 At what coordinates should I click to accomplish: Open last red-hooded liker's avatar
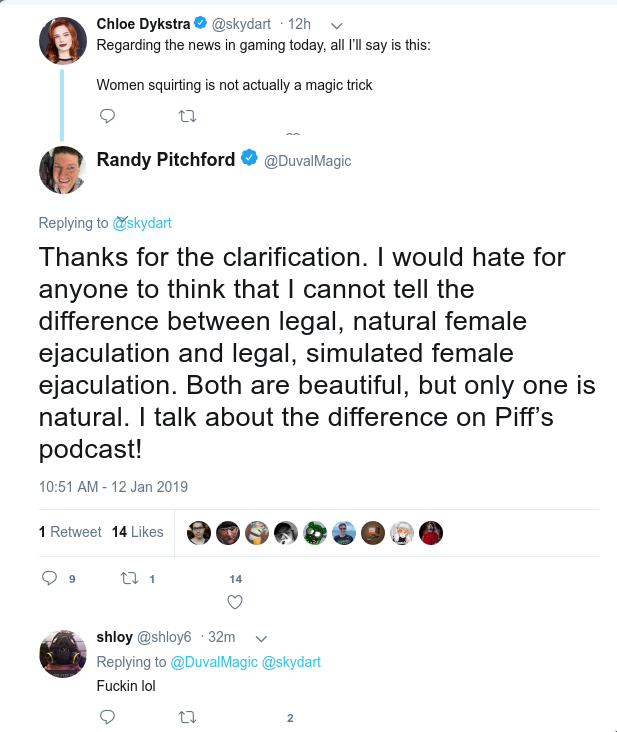tap(430, 533)
